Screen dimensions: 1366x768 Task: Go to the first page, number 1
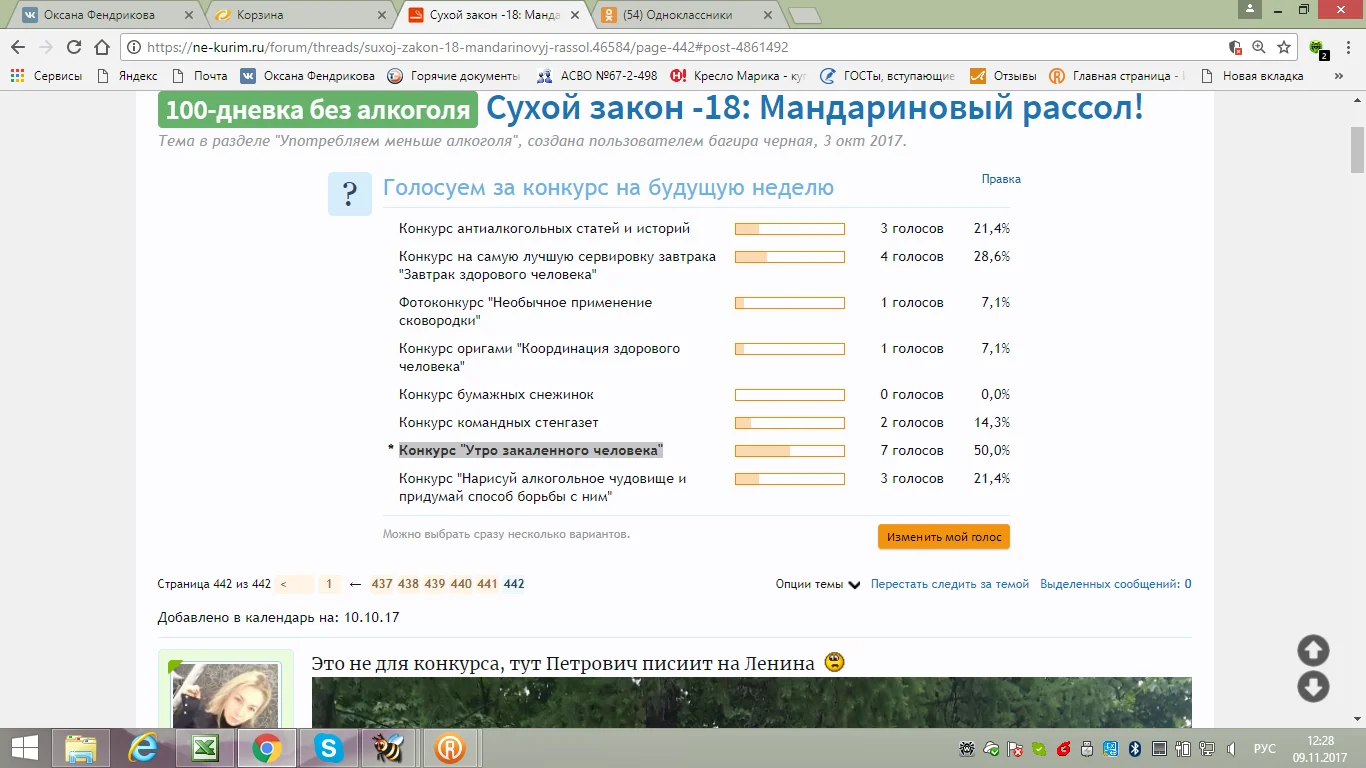point(329,584)
